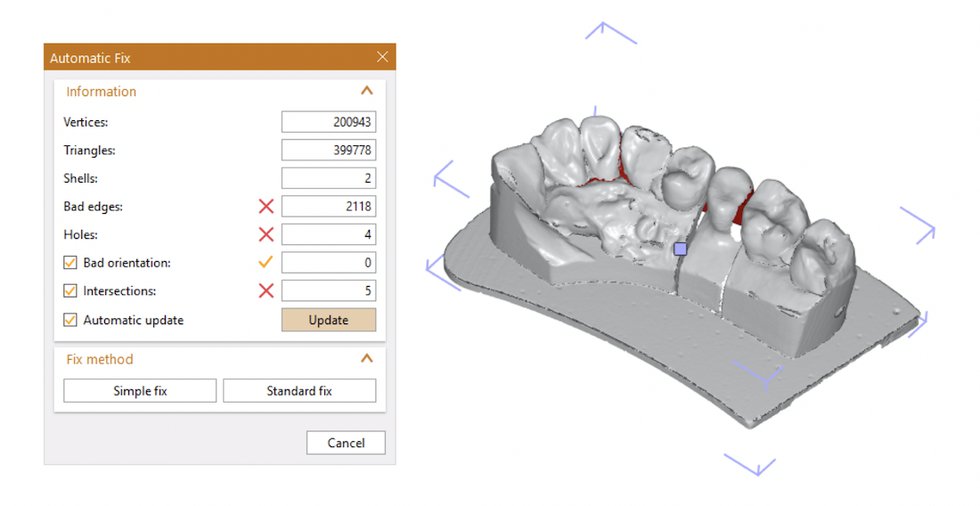Select the Vertices value field
The width and height of the screenshot is (980, 506).
coord(329,122)
